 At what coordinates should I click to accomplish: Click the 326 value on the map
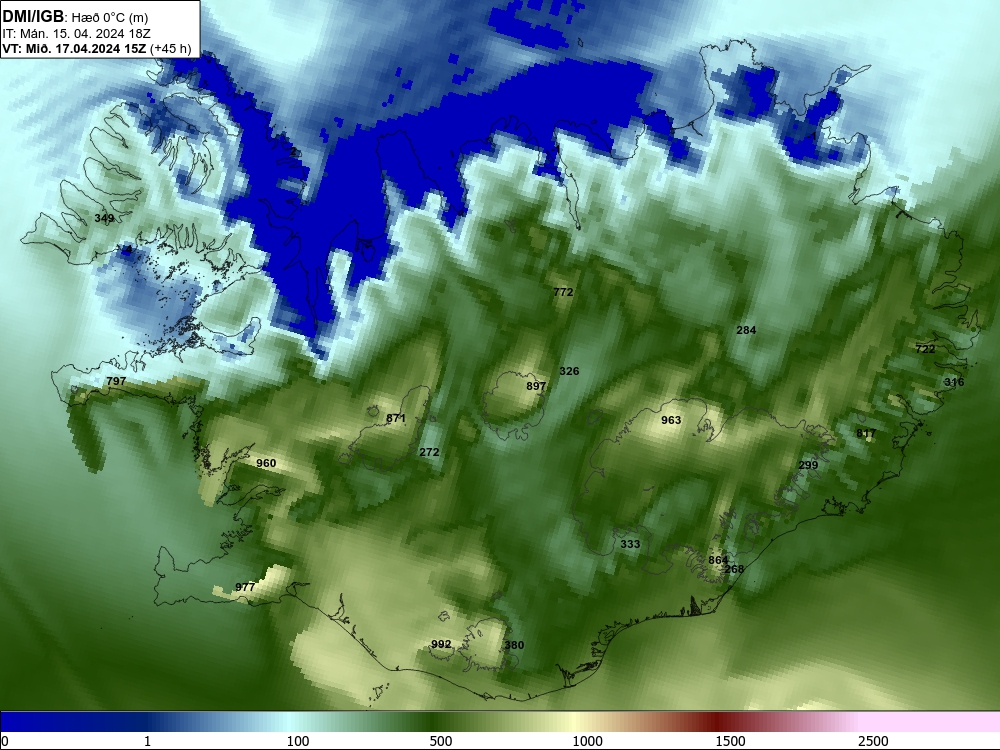tap(569, 371)
